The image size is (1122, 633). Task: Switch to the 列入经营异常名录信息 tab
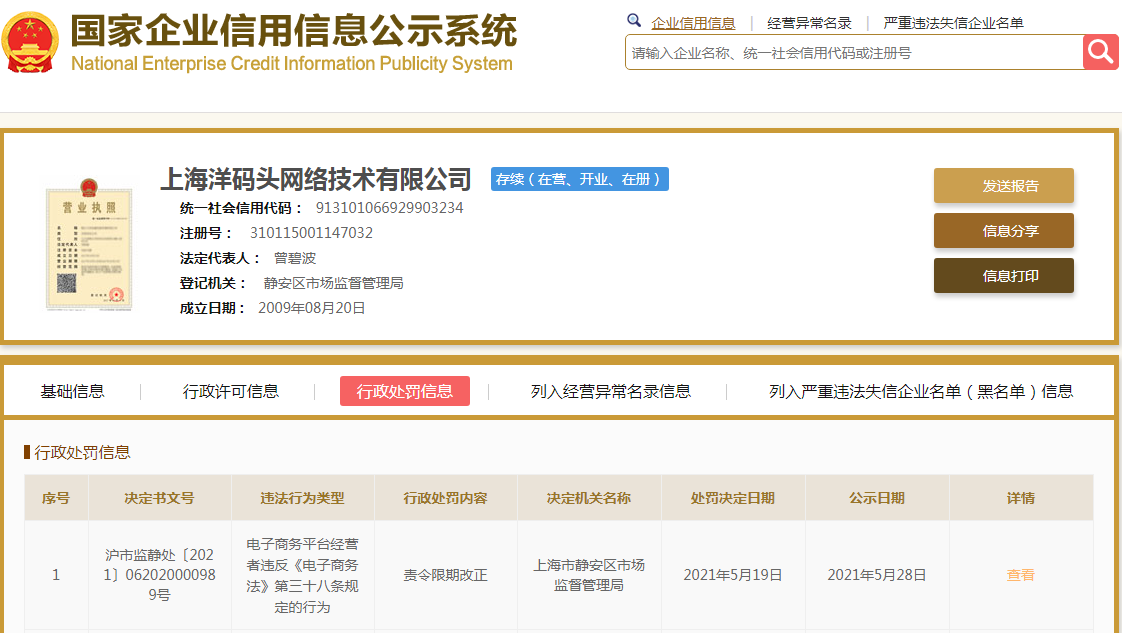610,391
